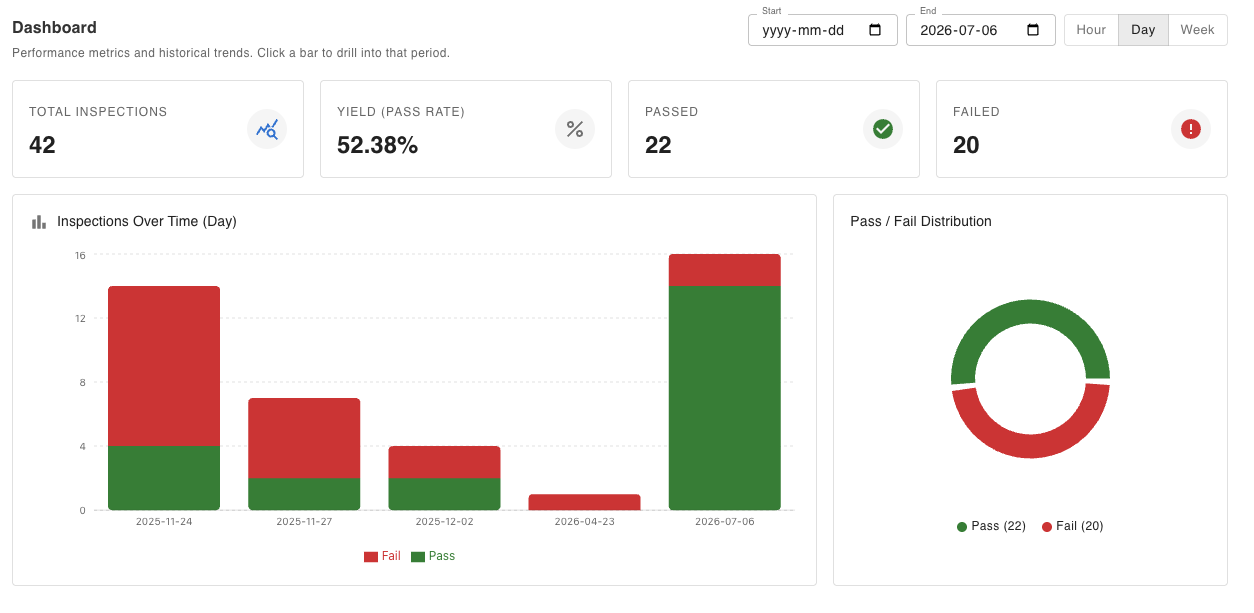Click the Failed value 20

966,145
